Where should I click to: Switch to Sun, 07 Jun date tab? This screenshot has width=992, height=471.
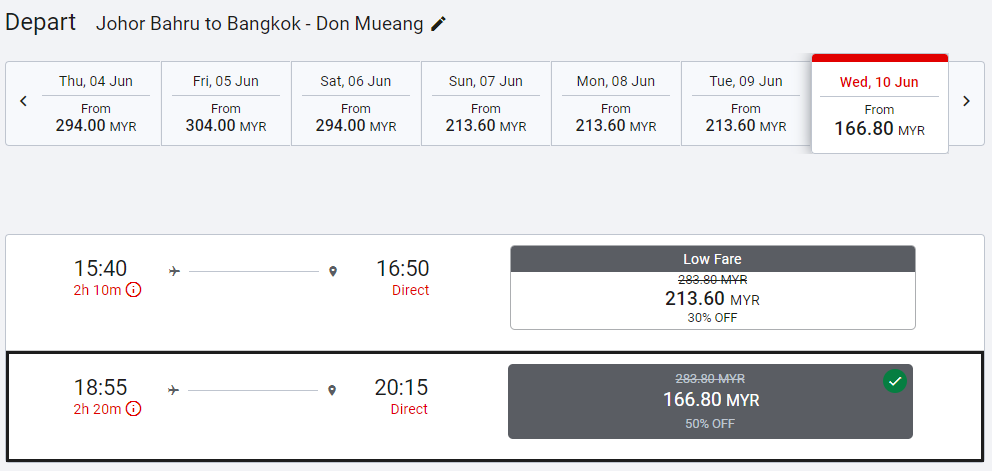[x=486, y=103]
